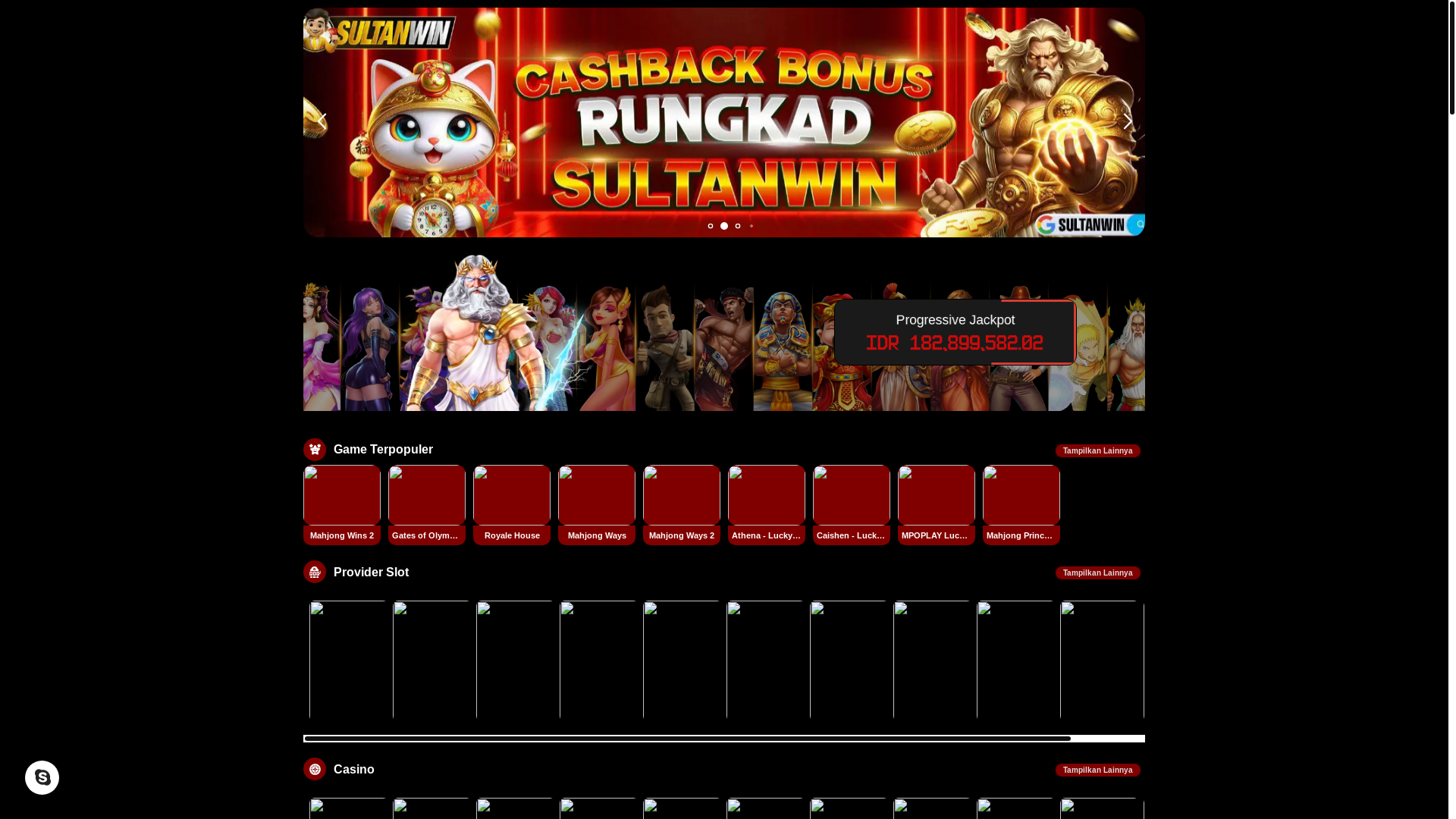The height and width of the screenshot is (819, 1456).
Task: Open Caishen - Lucky game card
Action: [852, 505]
